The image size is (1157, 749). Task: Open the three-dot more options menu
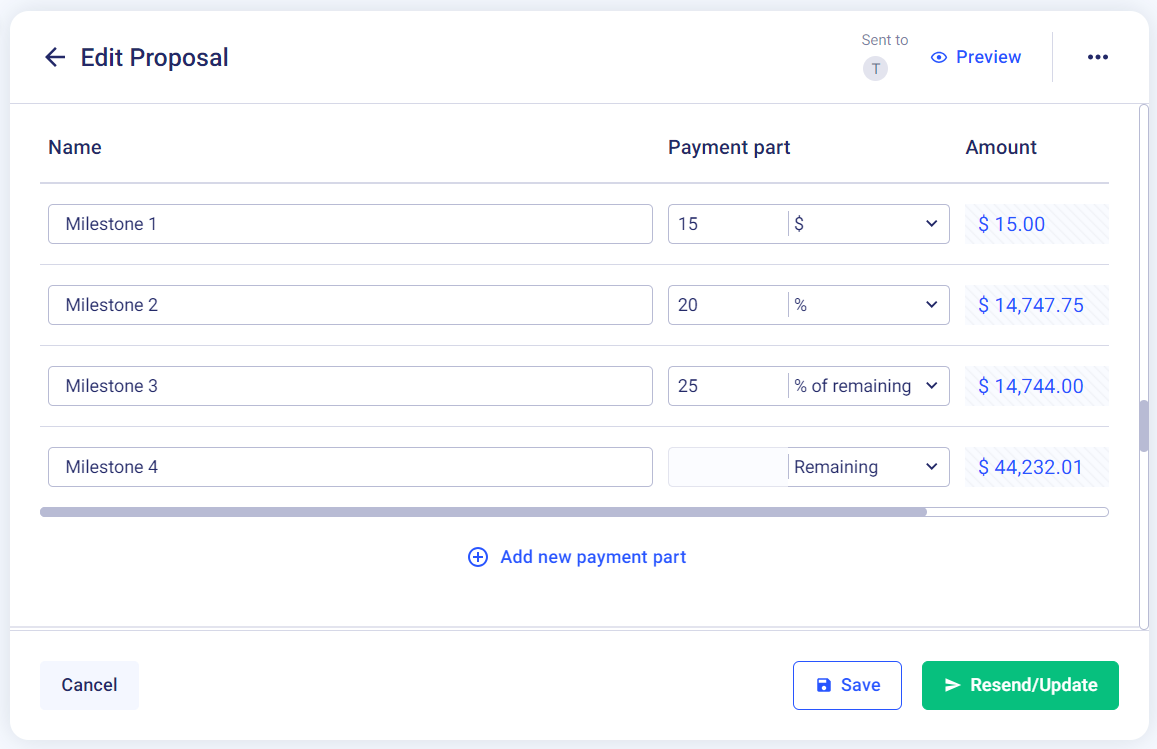1097,57
